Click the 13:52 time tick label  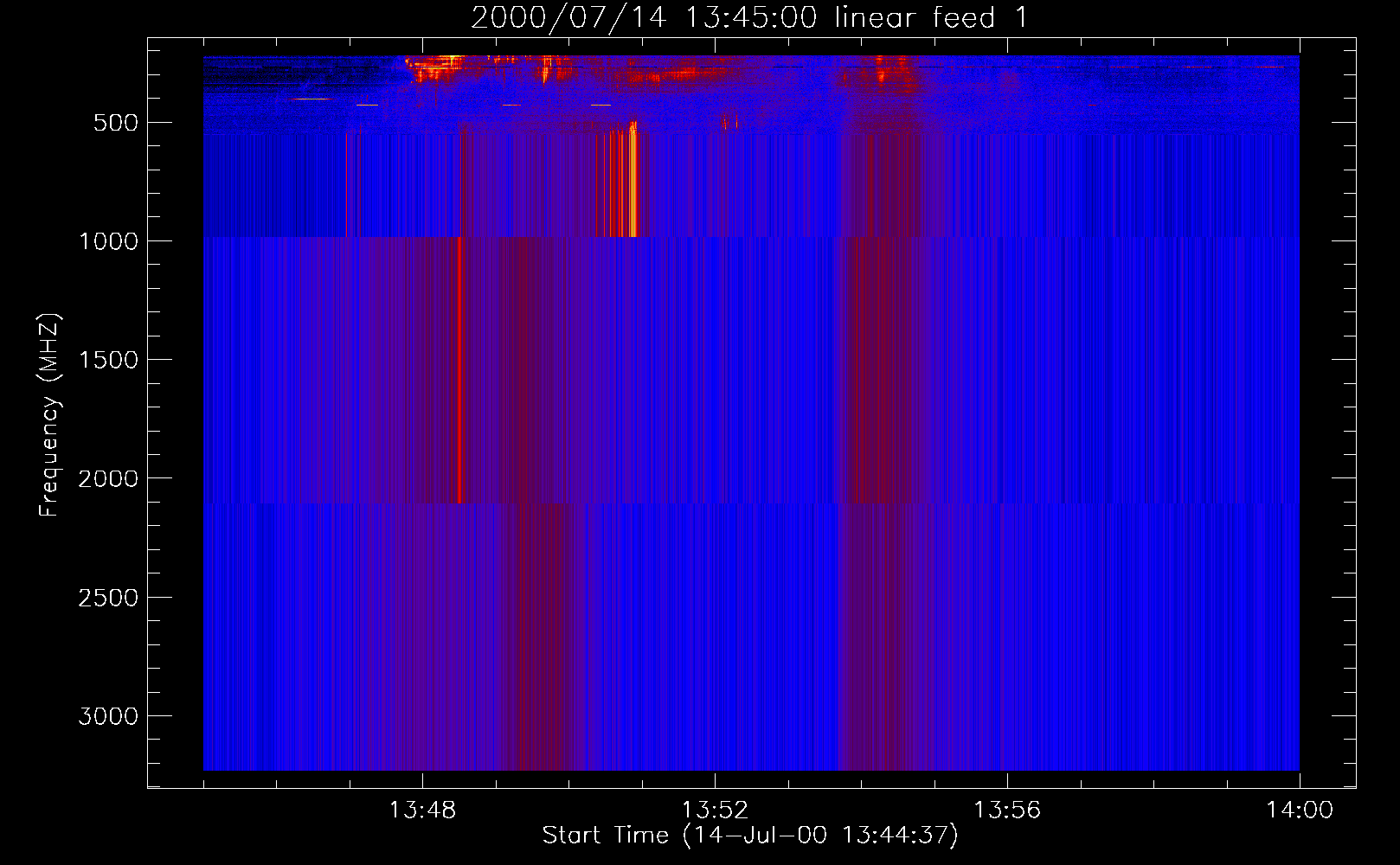(x=715, y=811)
